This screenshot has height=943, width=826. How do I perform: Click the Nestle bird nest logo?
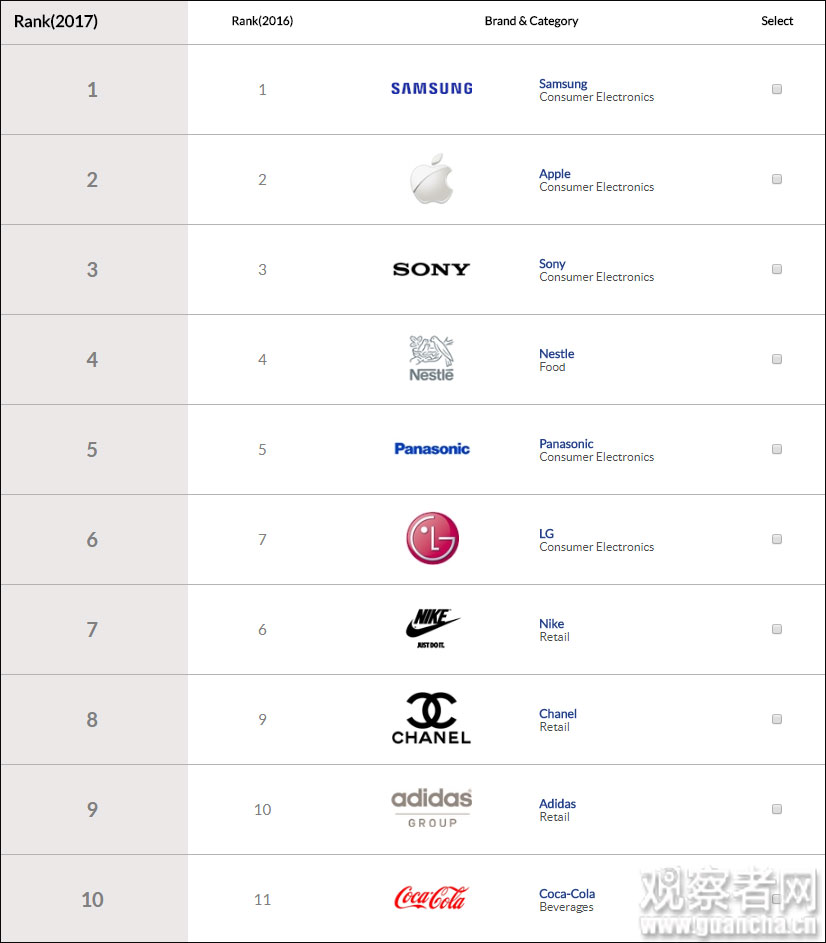(431, 358)
